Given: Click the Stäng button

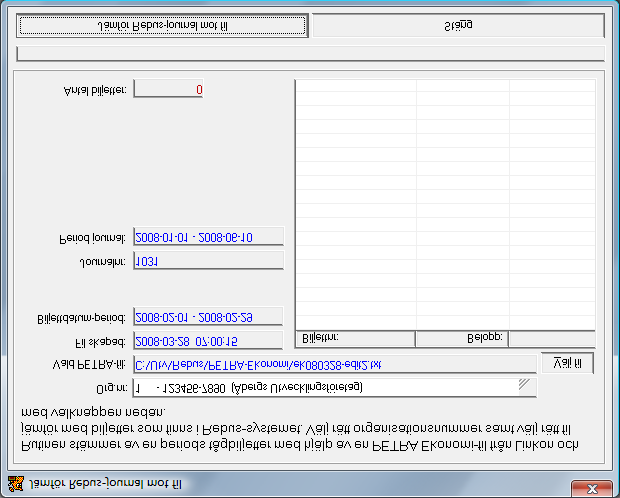Looking at the screenshot, I should [x=458, y=26].
